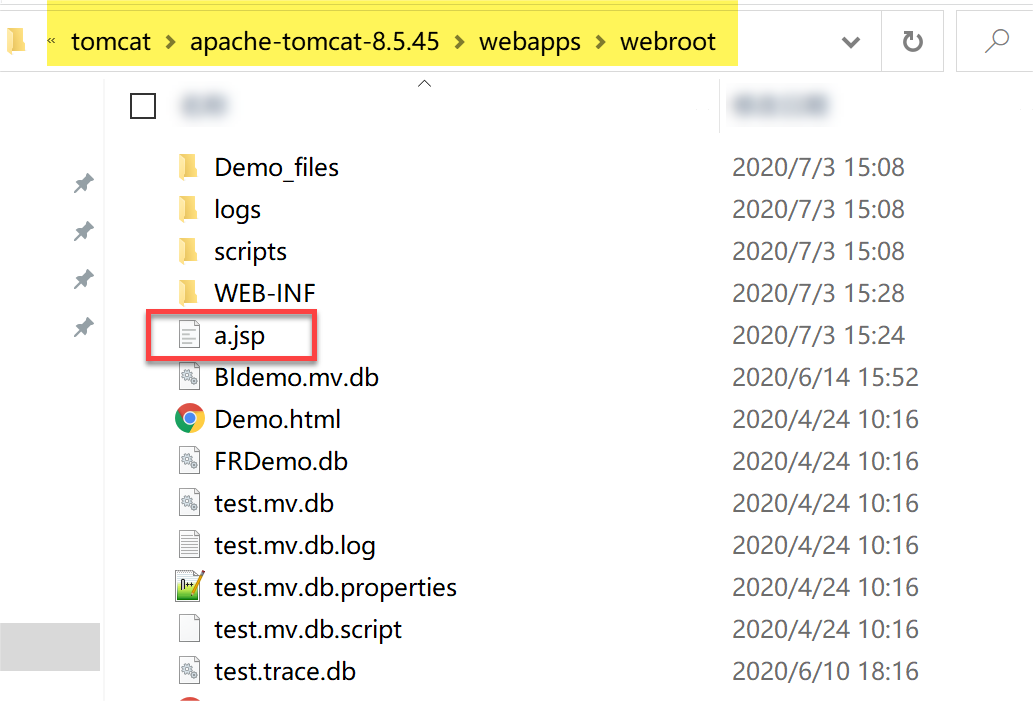Viewport: 1033px width, 701px height.
Task: Open the Demo_files folder
Action: pos(276,167)
